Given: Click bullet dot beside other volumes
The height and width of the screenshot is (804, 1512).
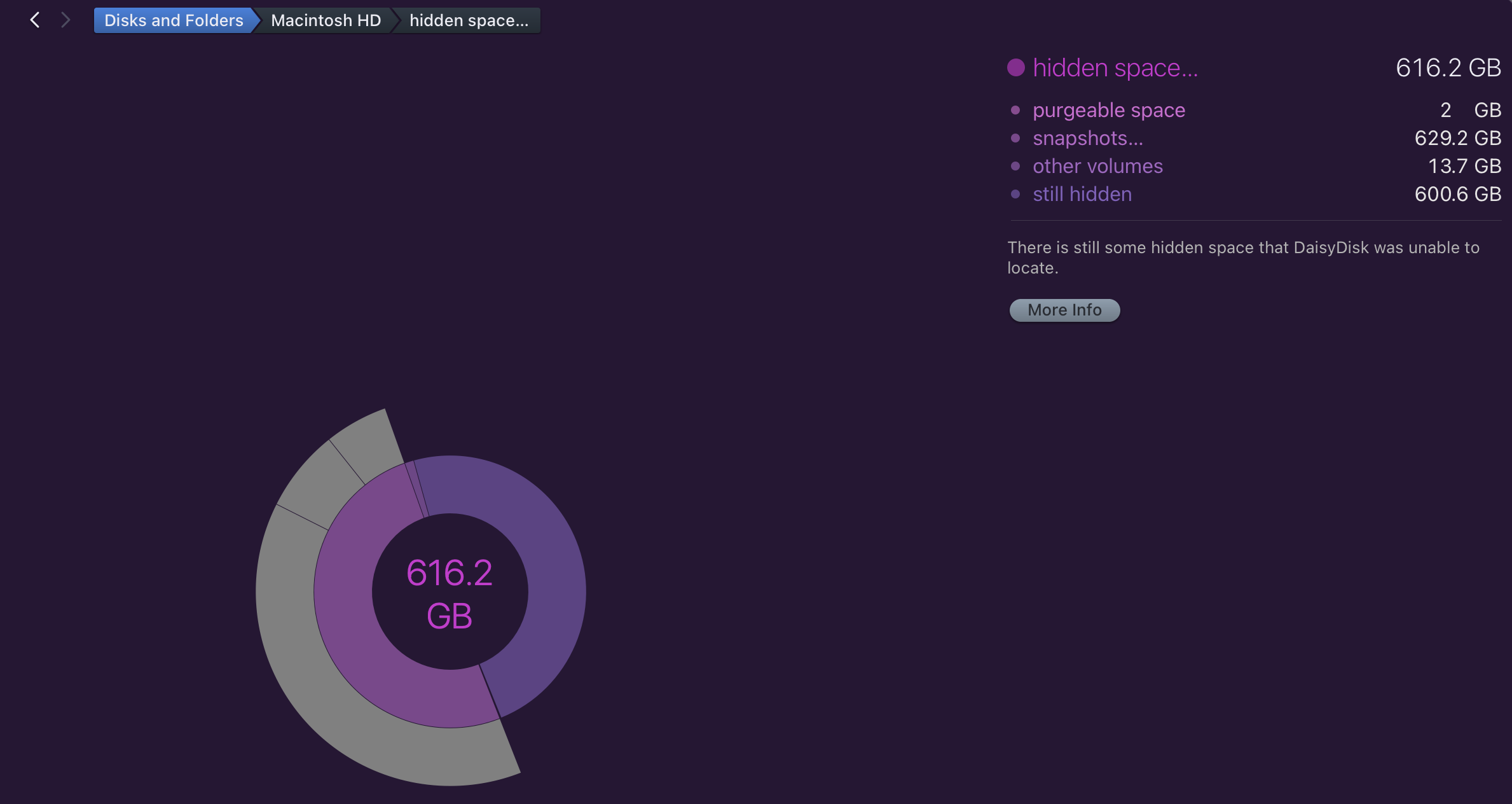Looking at the screenshot, I should tap(1015, 166).
